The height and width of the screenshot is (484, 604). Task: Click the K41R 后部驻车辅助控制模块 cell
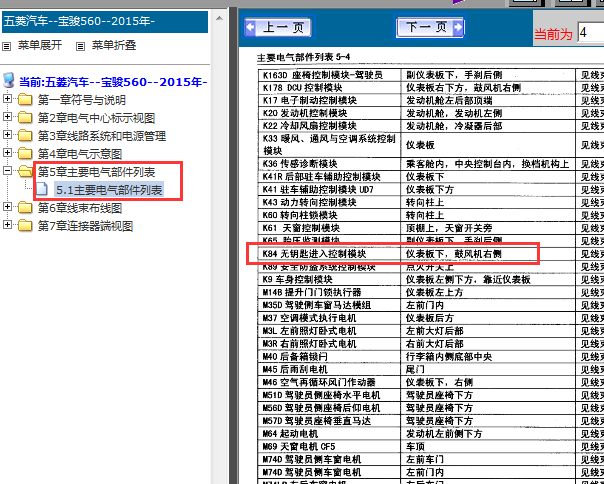tap(330, 176)
